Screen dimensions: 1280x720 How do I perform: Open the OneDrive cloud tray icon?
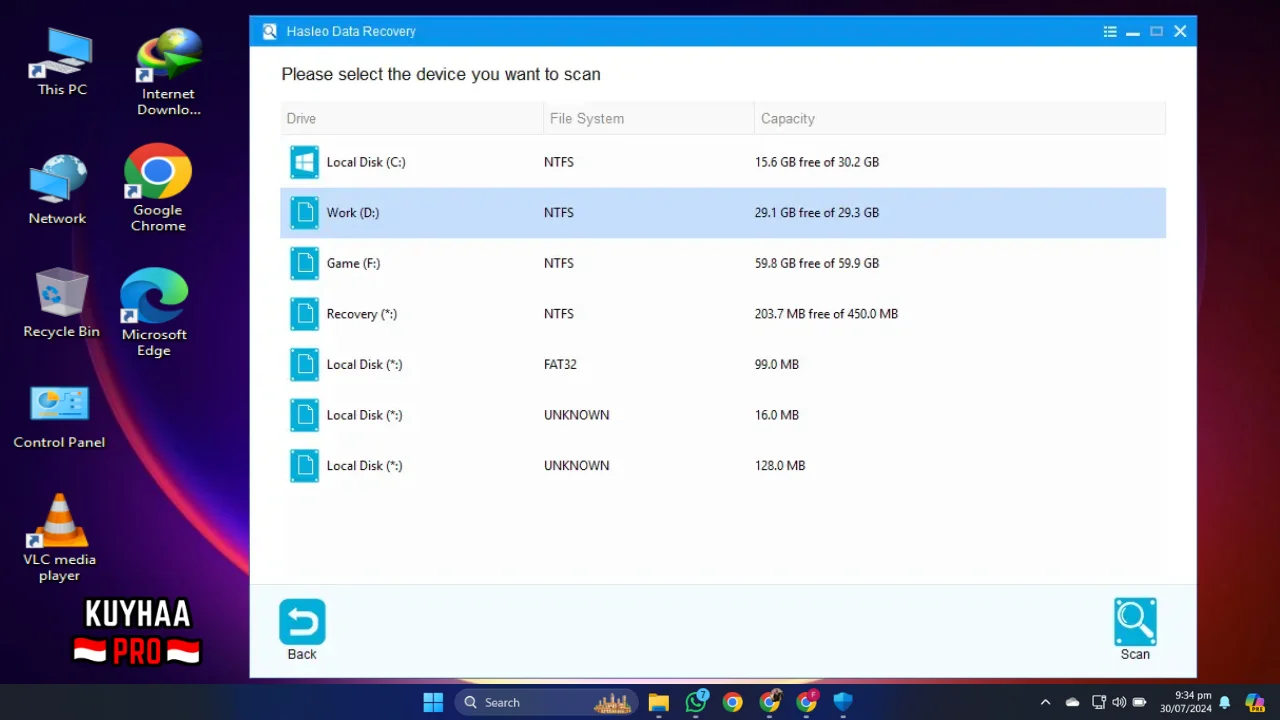(x=1072, y=702)
